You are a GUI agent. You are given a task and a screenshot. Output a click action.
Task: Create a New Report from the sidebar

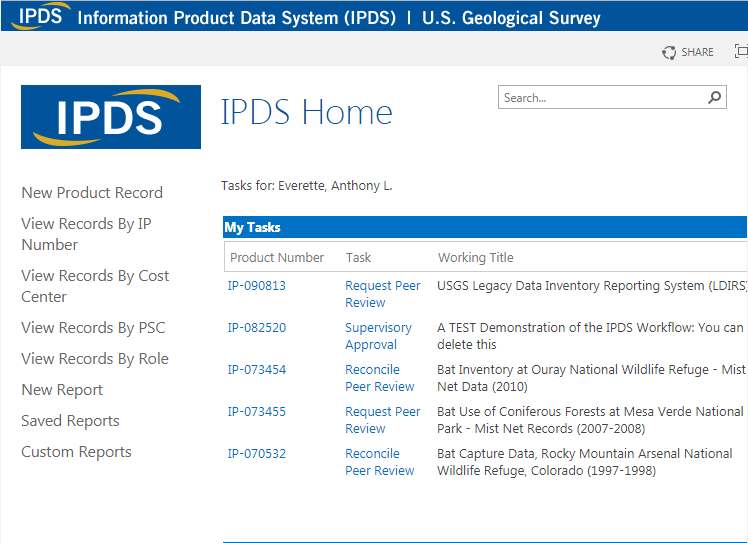(x=62, y=390)
